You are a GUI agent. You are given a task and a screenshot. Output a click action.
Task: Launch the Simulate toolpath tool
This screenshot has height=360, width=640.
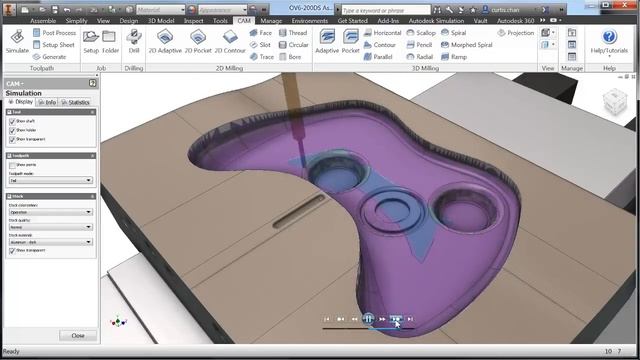point(17,42)
